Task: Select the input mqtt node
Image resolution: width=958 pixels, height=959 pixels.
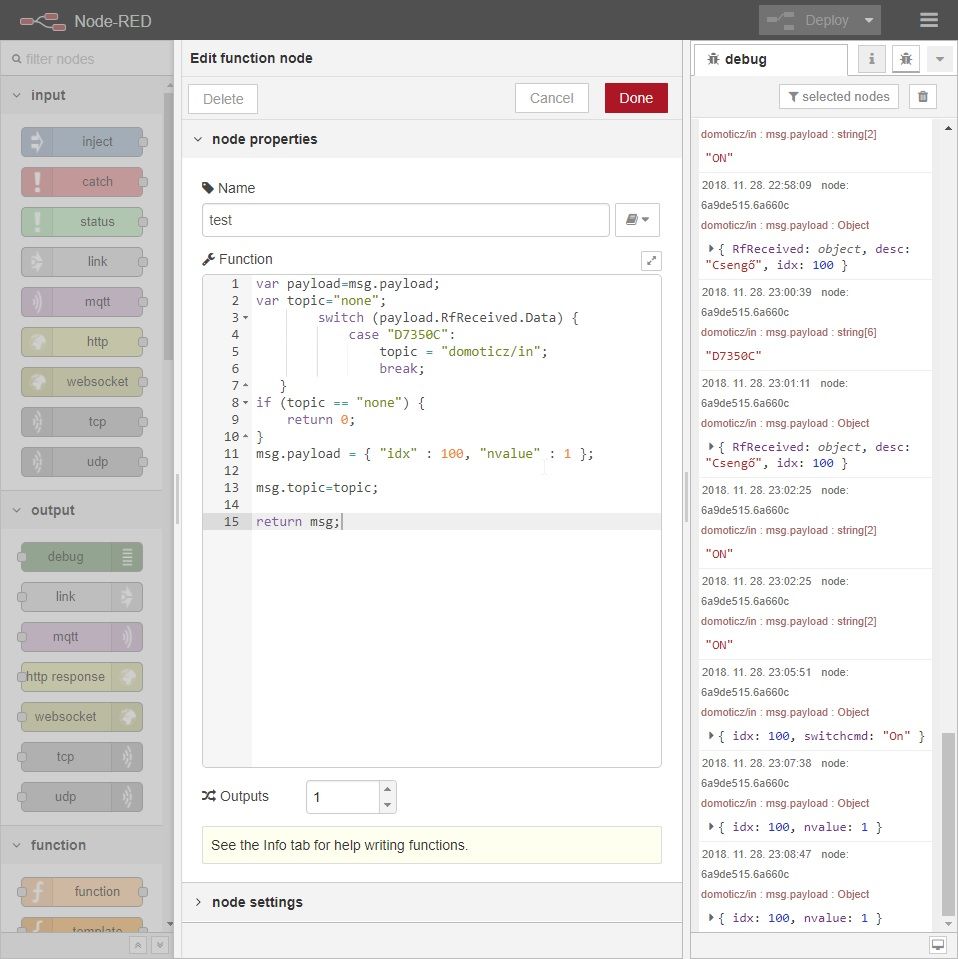Action: 82,302
